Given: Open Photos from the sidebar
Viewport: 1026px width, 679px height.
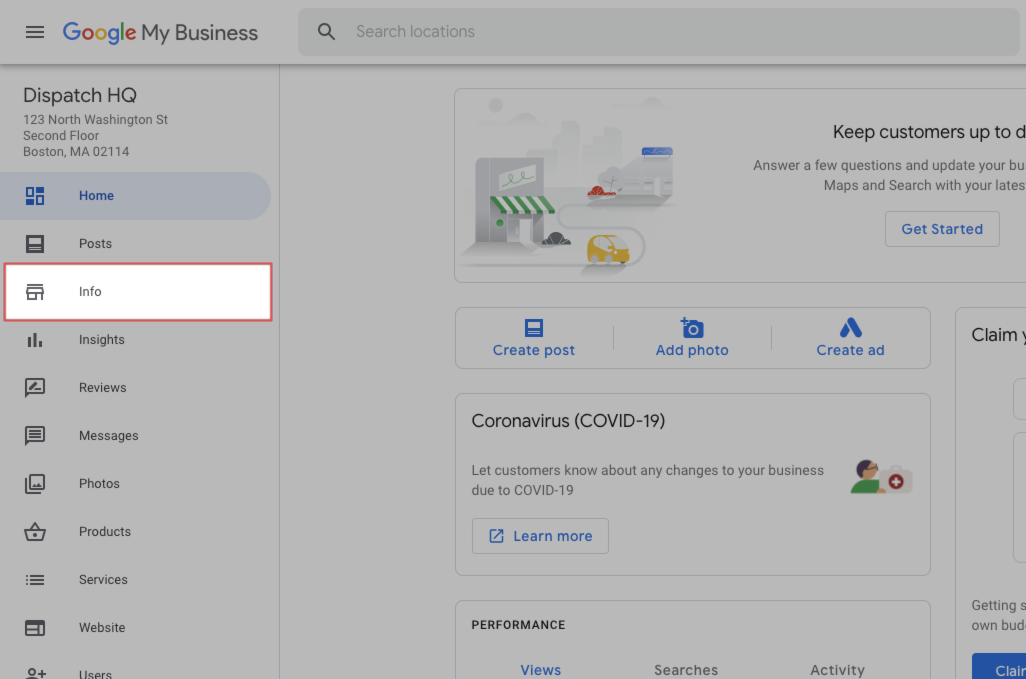Looking at the screenshot, I should click(x=135, y=483).
